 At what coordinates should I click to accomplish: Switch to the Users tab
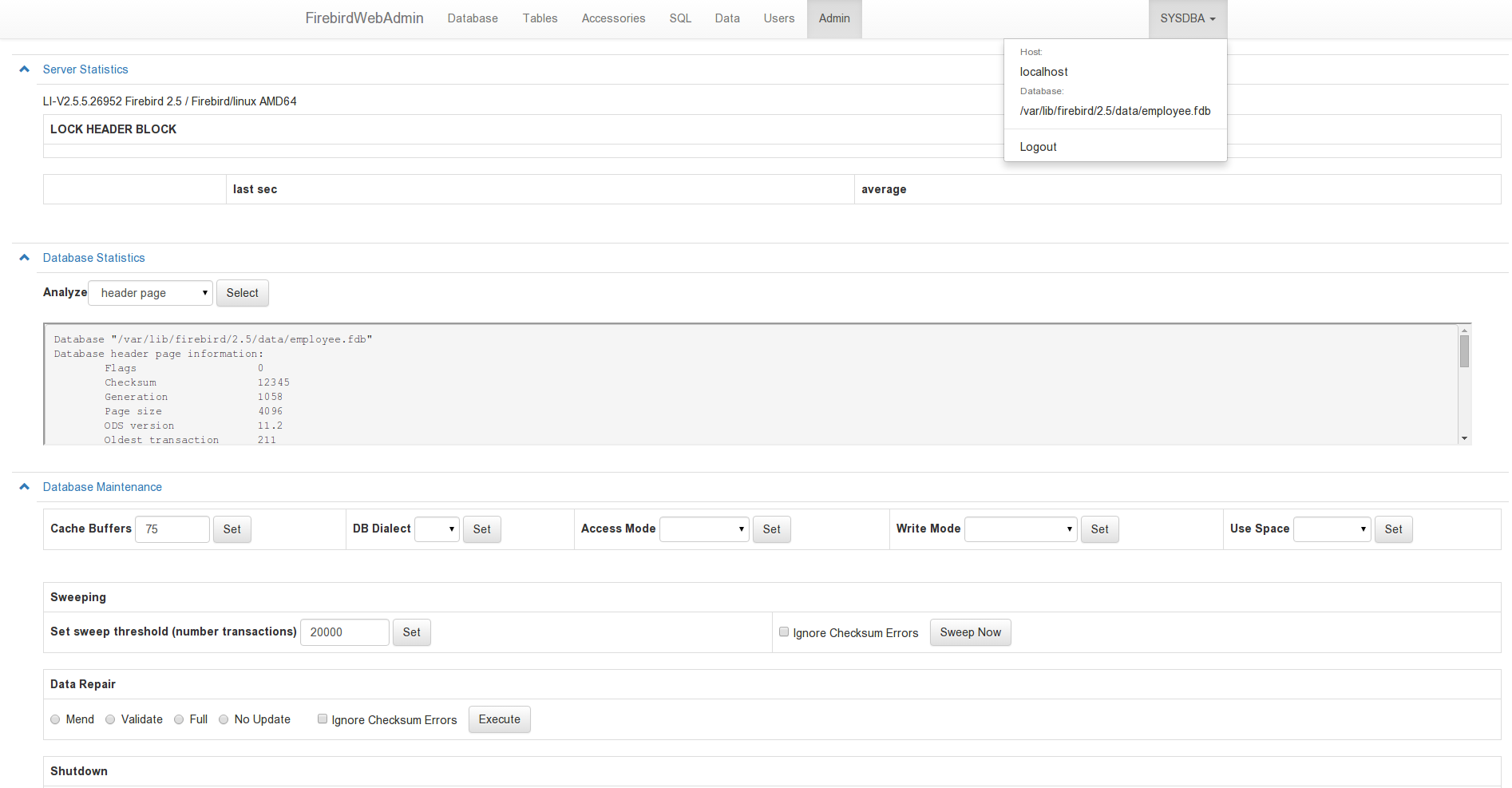(778, 18)
